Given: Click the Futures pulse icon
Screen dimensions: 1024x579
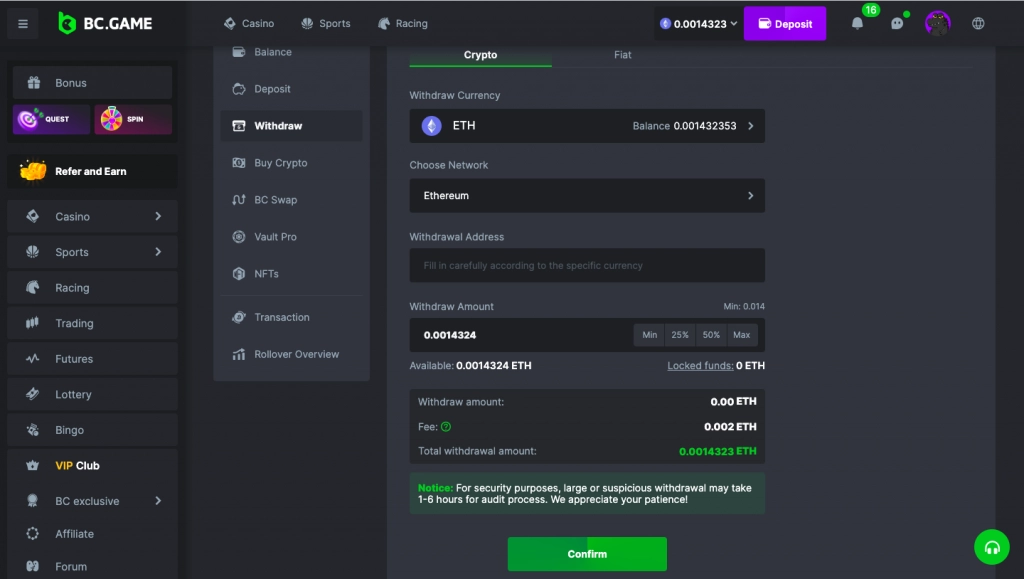Looking at the screenshot, I should pos(33,358).
